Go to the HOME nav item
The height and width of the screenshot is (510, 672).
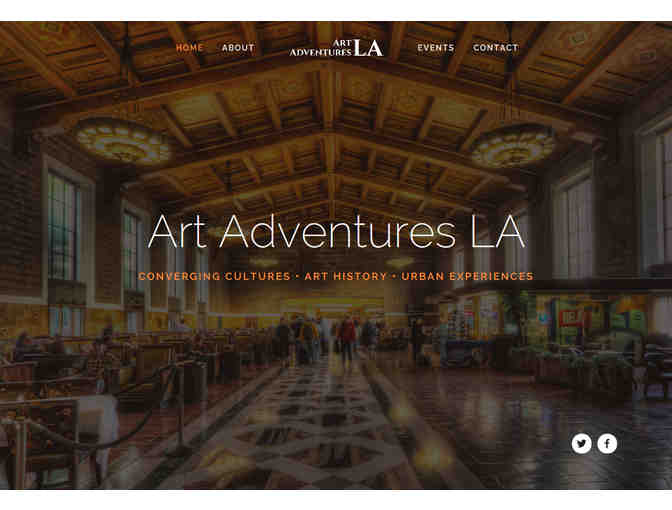click(189, 48)
